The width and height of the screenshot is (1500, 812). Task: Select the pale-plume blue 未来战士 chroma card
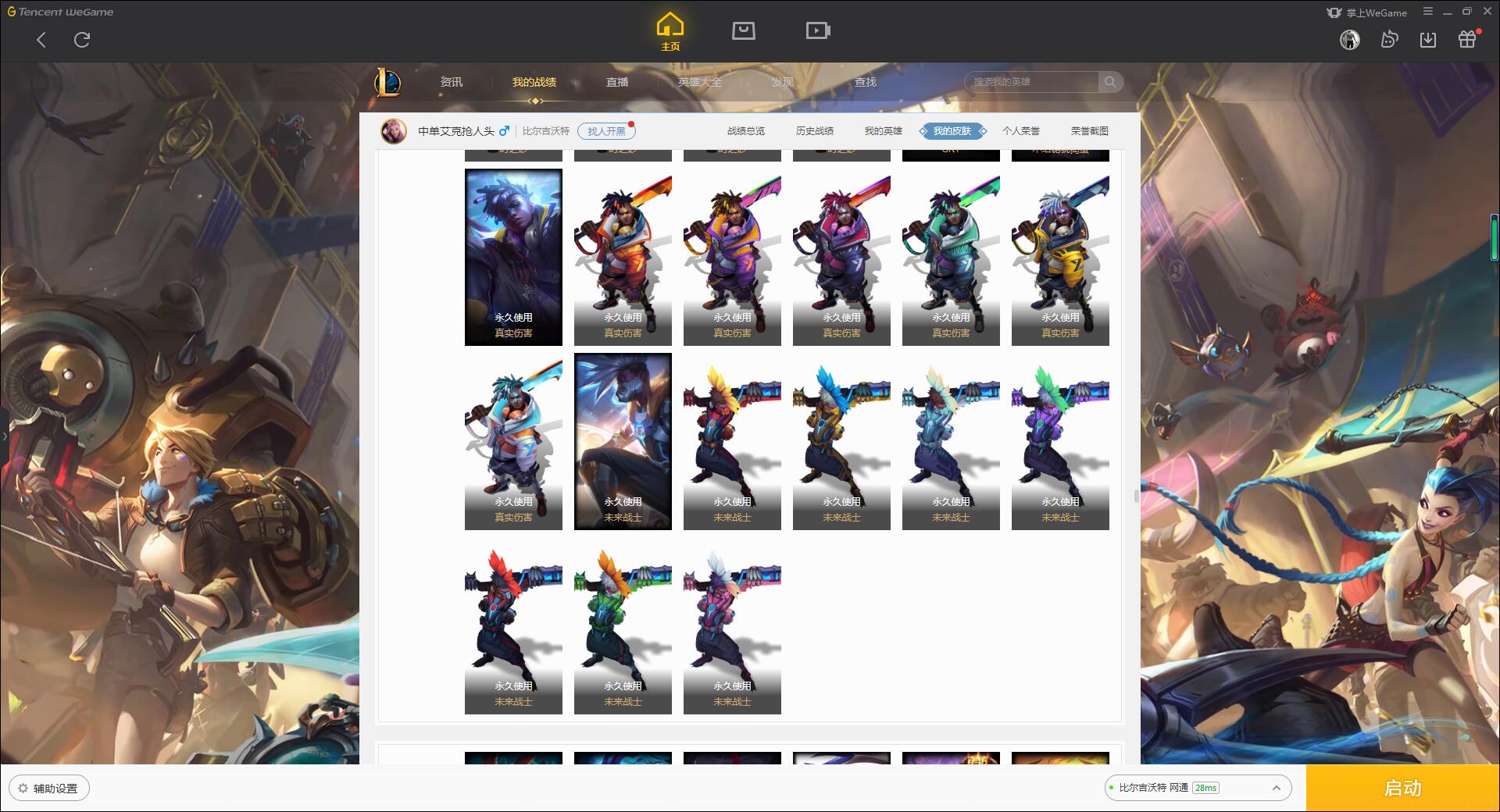point(951,441)
